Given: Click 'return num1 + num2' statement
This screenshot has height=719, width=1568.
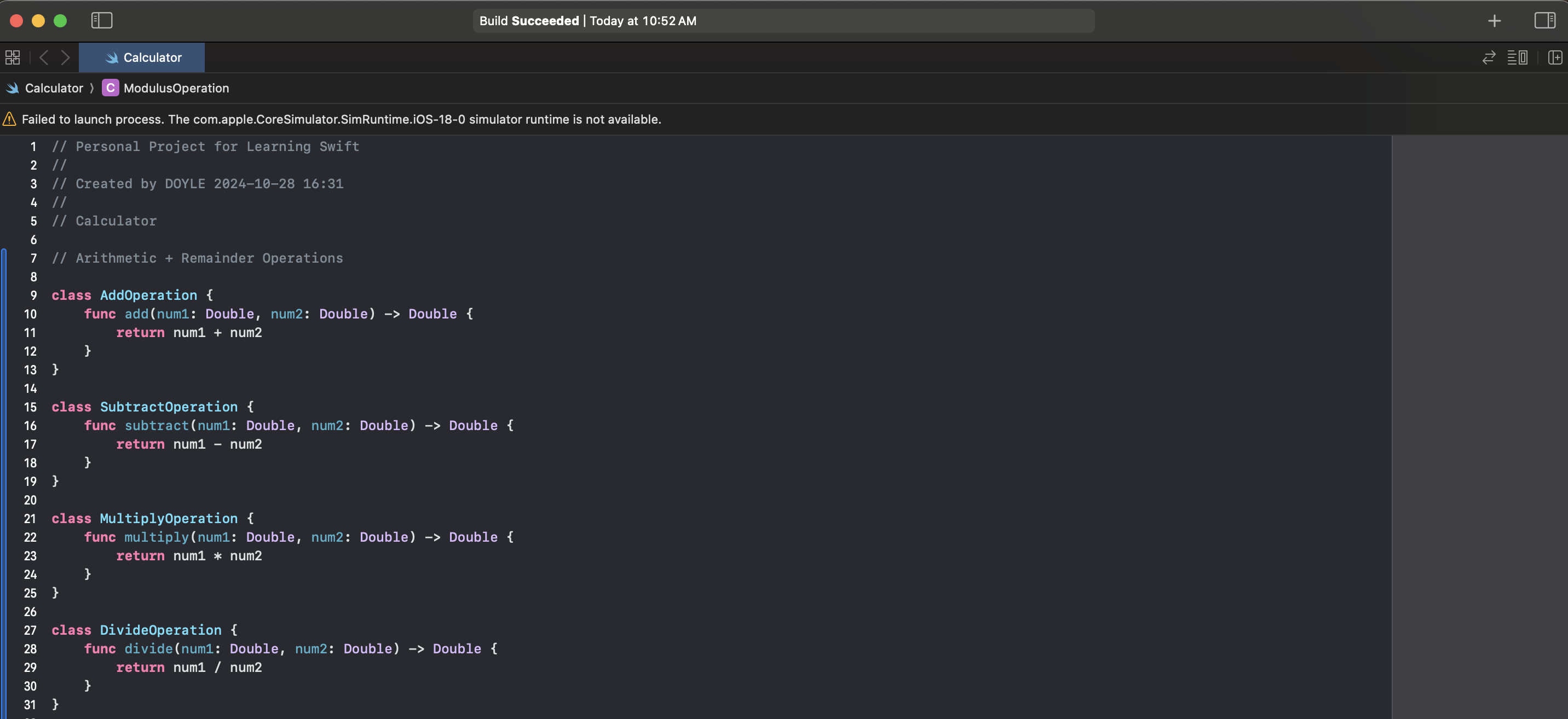Looking at the screenshot, I should (x=189, y=333).
